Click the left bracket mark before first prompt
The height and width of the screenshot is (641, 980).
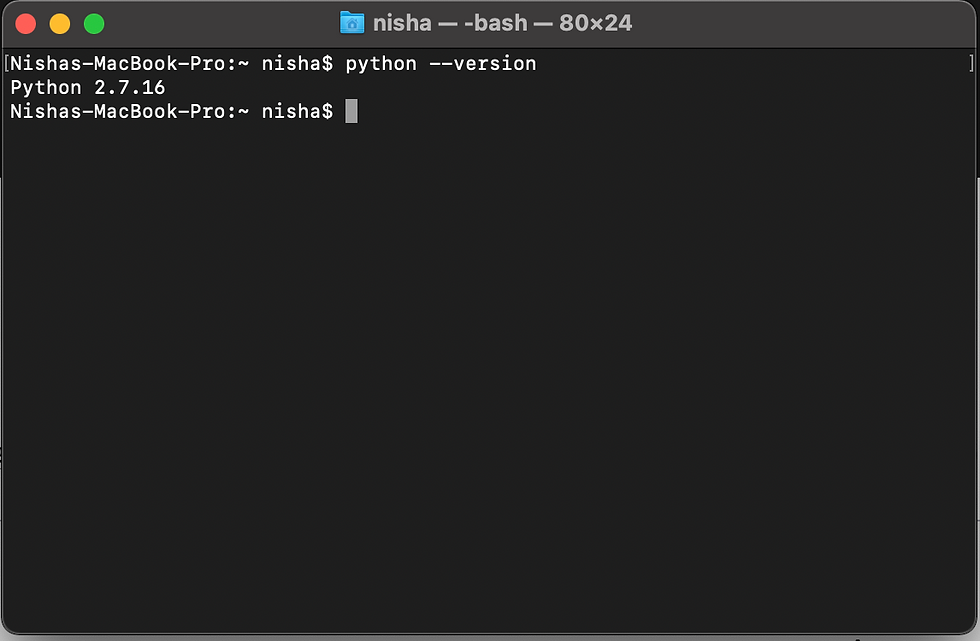pyautogui.click(x=6, y=64)
